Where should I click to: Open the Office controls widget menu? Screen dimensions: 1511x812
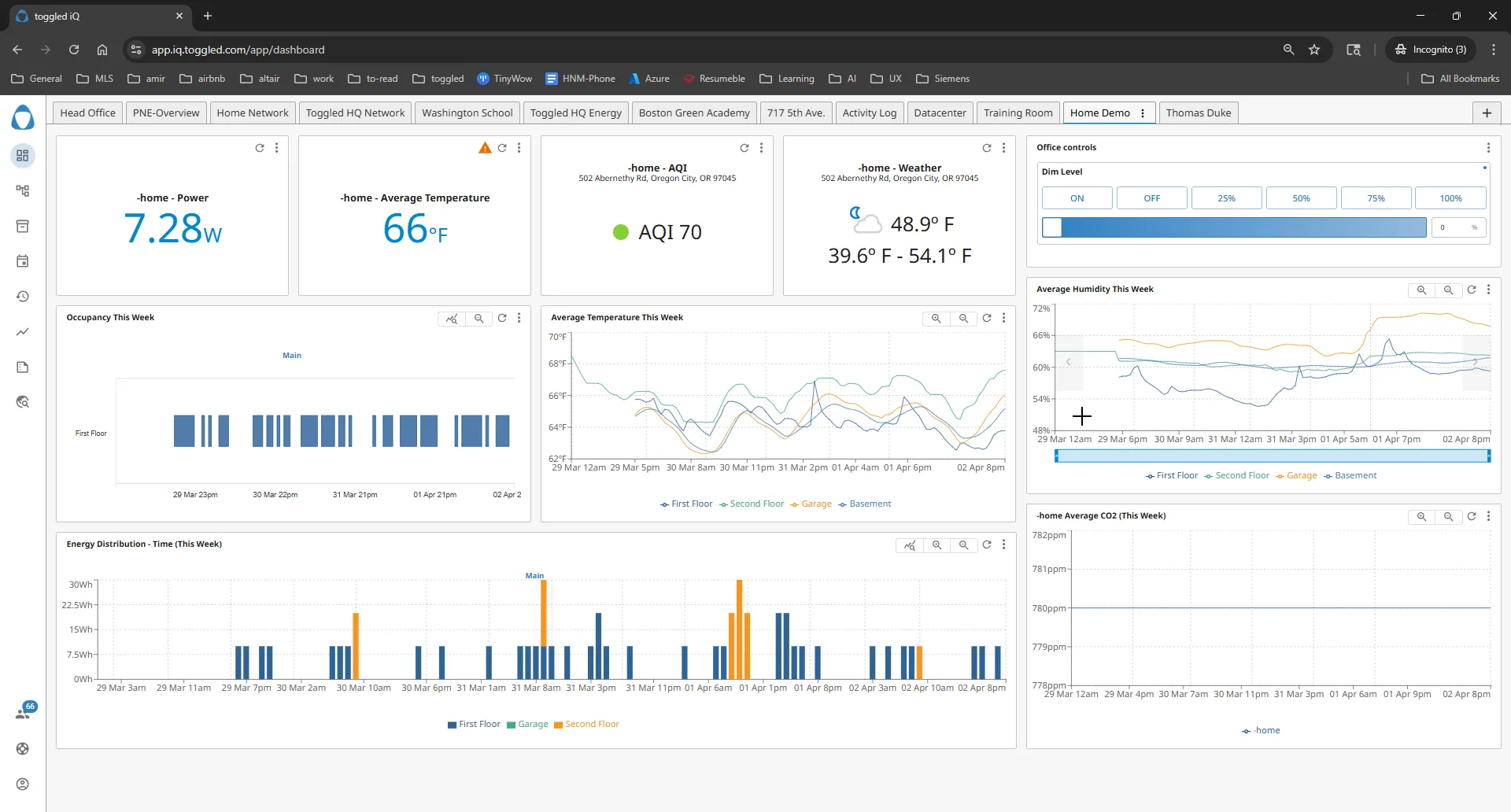click(x=1488, y=148)
